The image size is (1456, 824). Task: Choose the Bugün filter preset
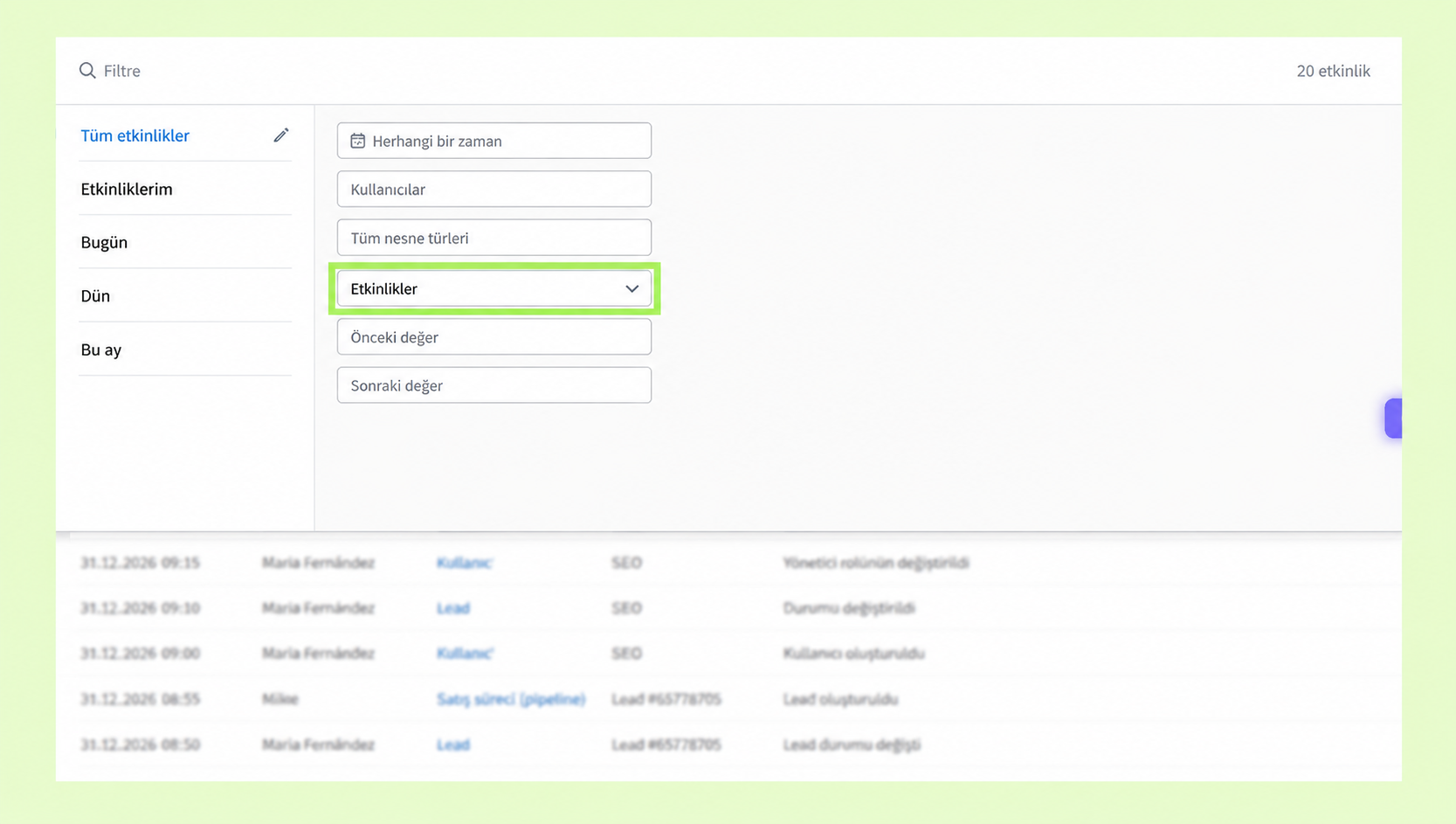[104, 242]
